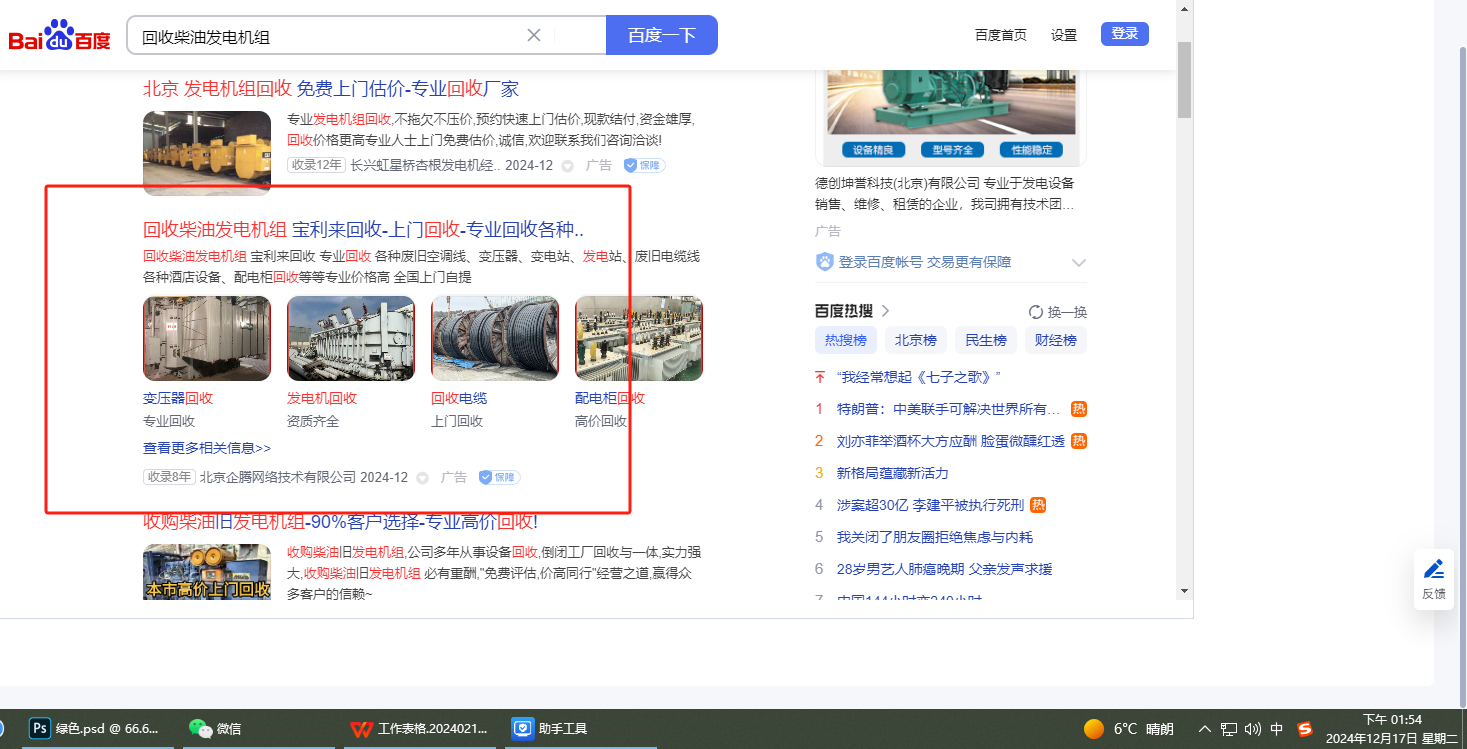Open the 28岁男艺人肺癌晚期 hot search
1467x749 pixels.
(945, 569)
